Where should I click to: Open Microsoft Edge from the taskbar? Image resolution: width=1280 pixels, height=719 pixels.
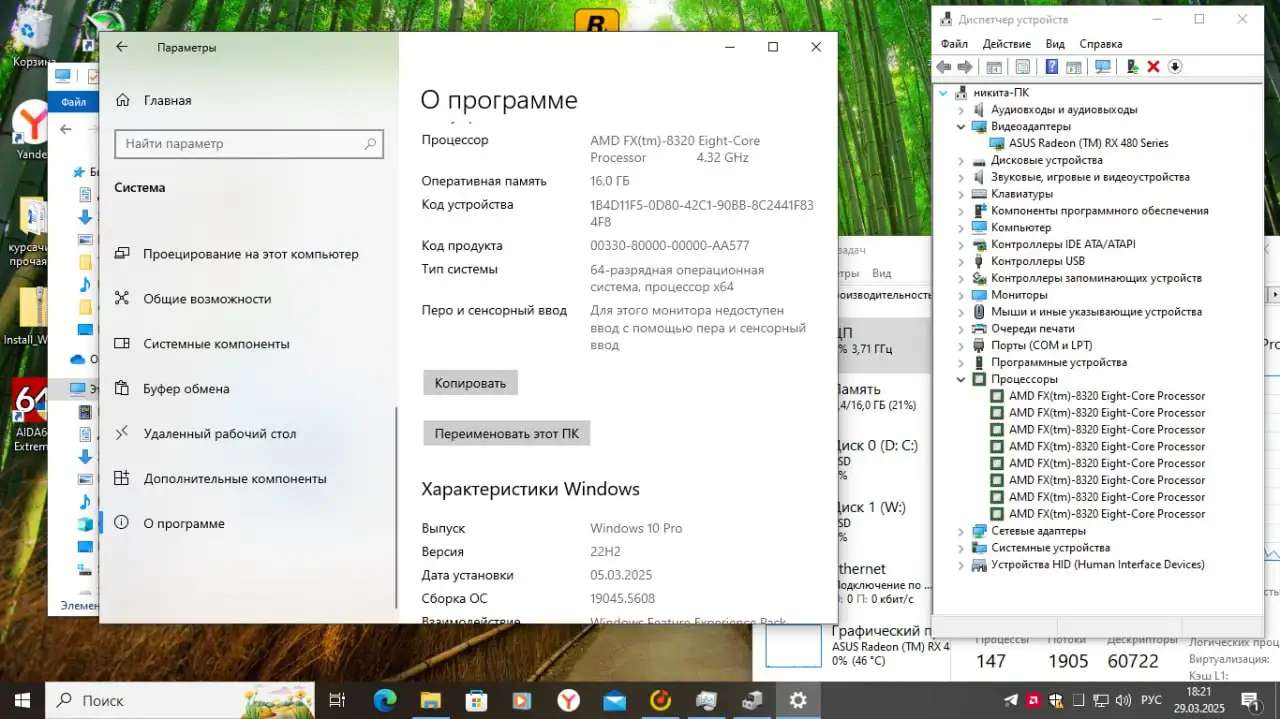[384, 700]
